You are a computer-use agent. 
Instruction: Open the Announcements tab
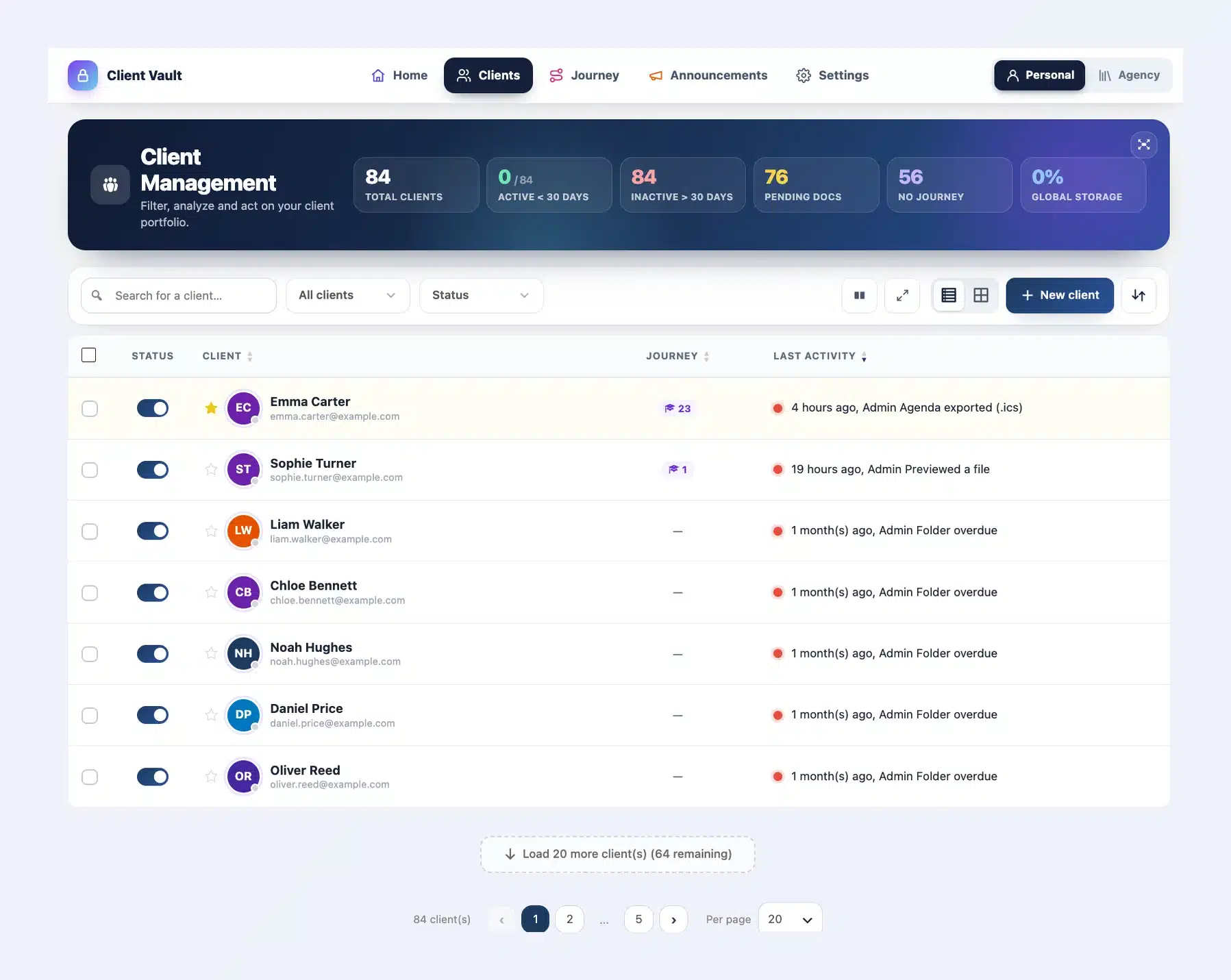[708, 75]
